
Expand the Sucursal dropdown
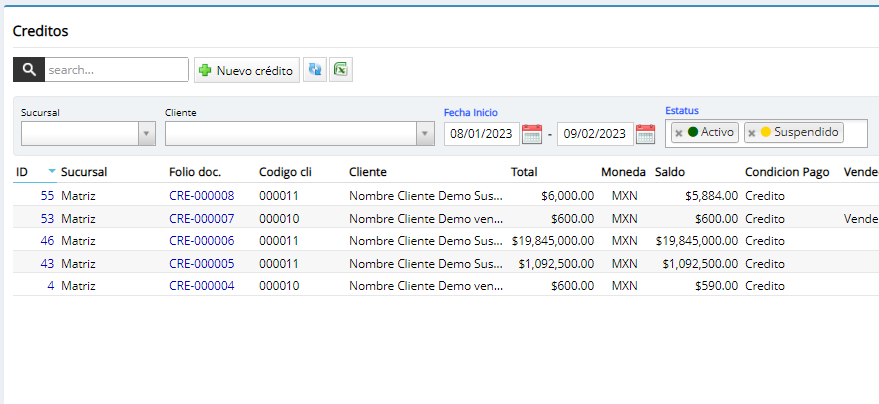(147, 134)
